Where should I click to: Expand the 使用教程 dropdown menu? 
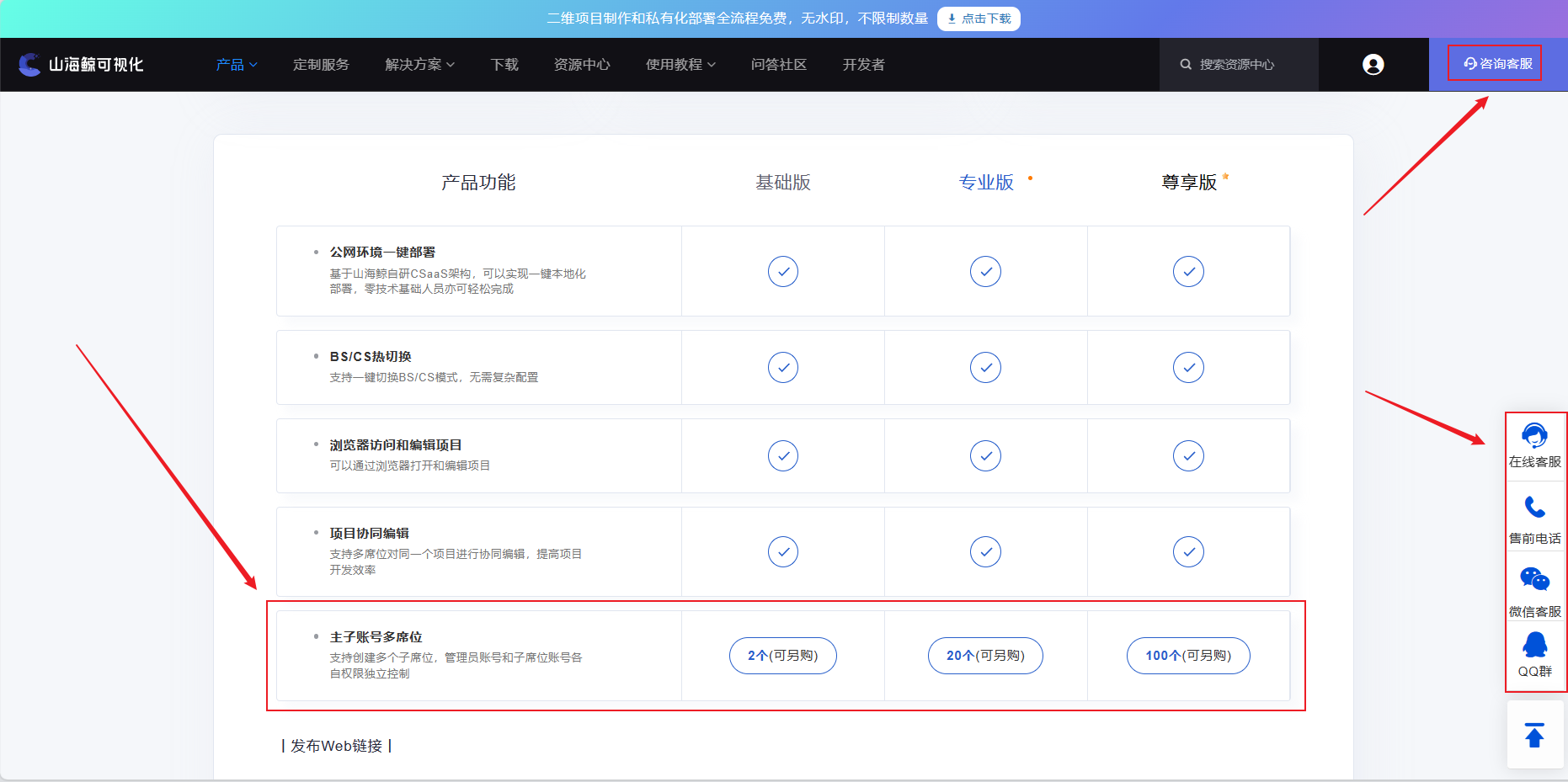point(680,65)
